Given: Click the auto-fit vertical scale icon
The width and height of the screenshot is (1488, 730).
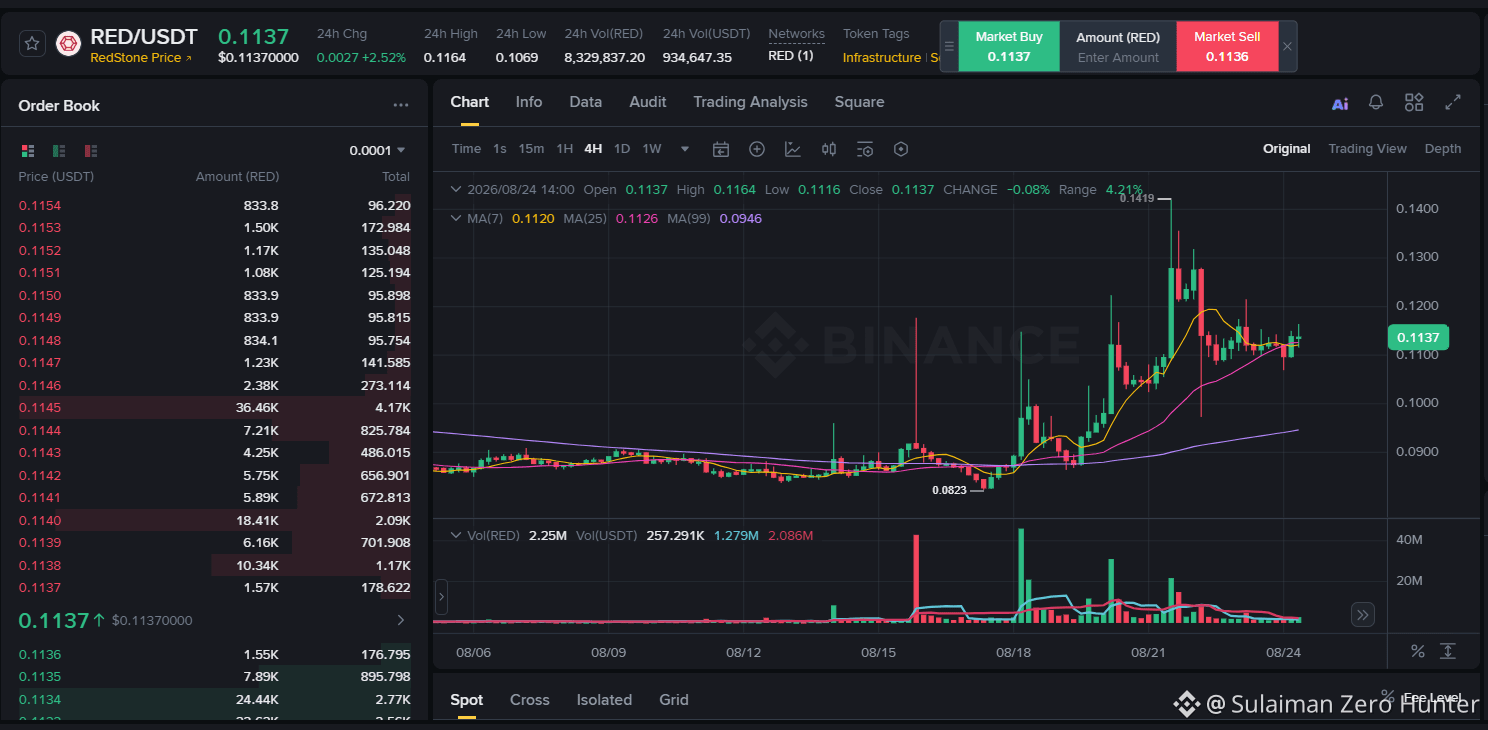Looking at the screenshot, I should tap(1448, 651).
